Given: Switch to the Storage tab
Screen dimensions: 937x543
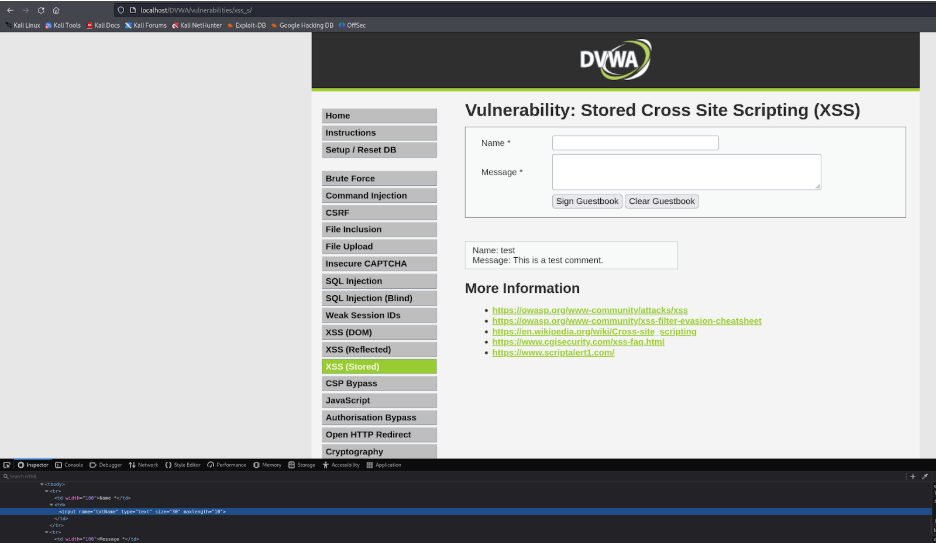Looking at the screenshot, I should (x=302, y=465).
